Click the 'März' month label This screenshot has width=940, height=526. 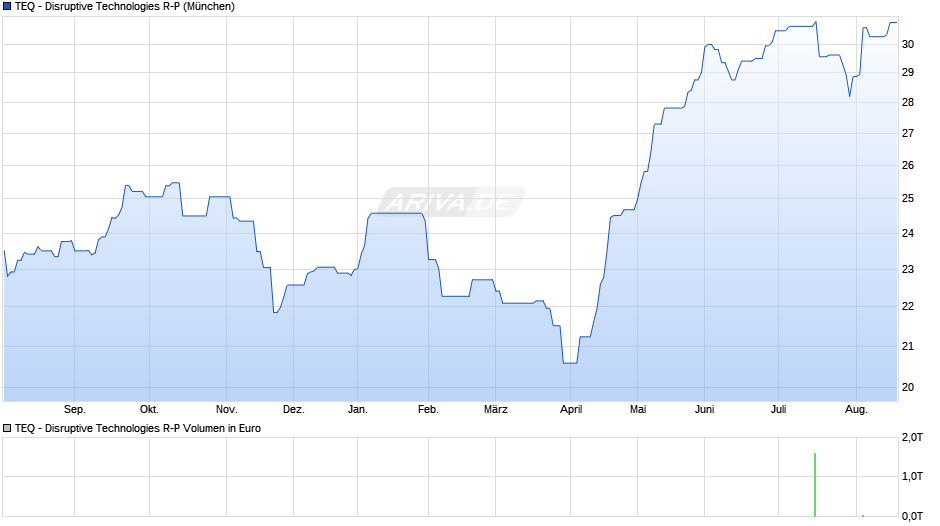496,410
